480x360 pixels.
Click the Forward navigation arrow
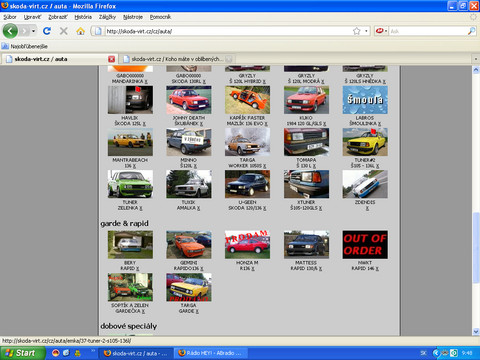click(x=24, y=31)
